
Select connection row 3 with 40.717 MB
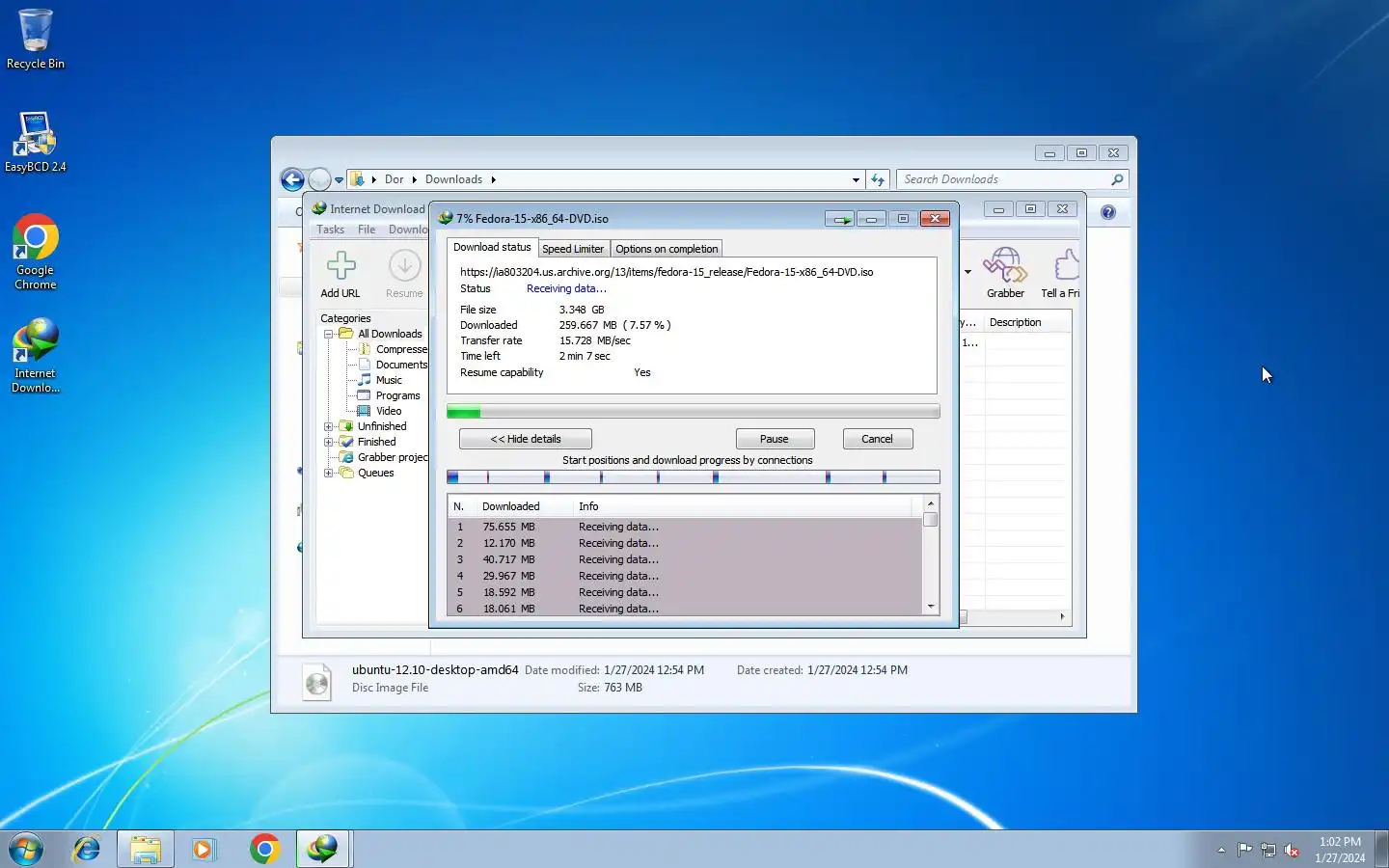tap(684, 559)
